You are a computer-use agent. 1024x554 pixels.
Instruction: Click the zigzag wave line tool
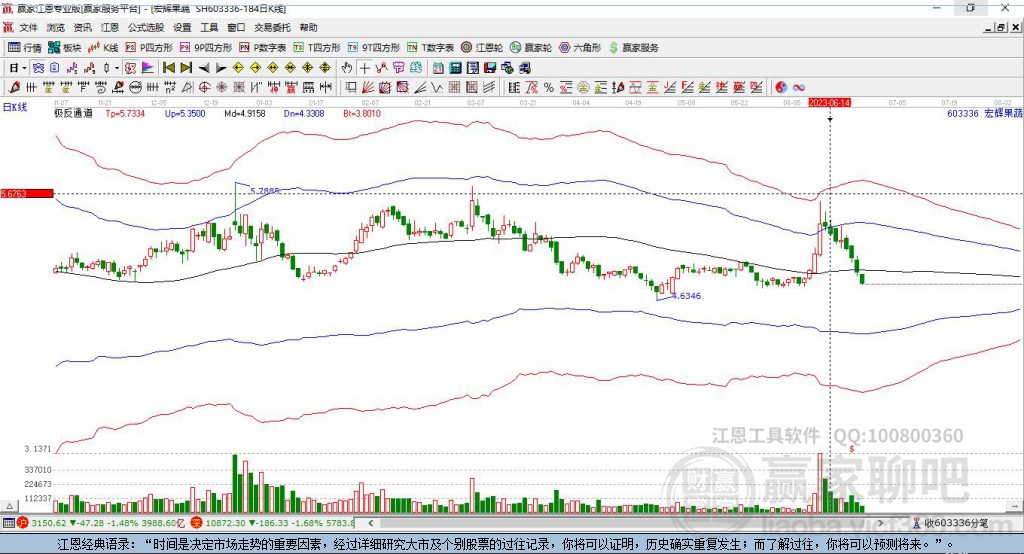437,87
